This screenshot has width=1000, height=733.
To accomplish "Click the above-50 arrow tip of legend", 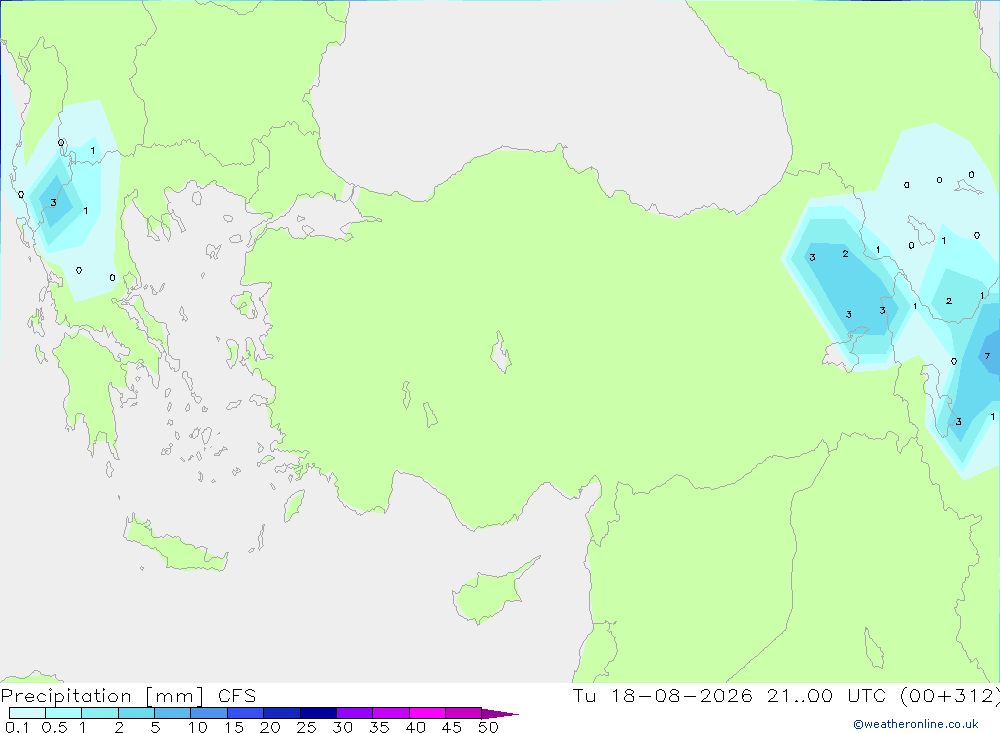I will (500, 714).
